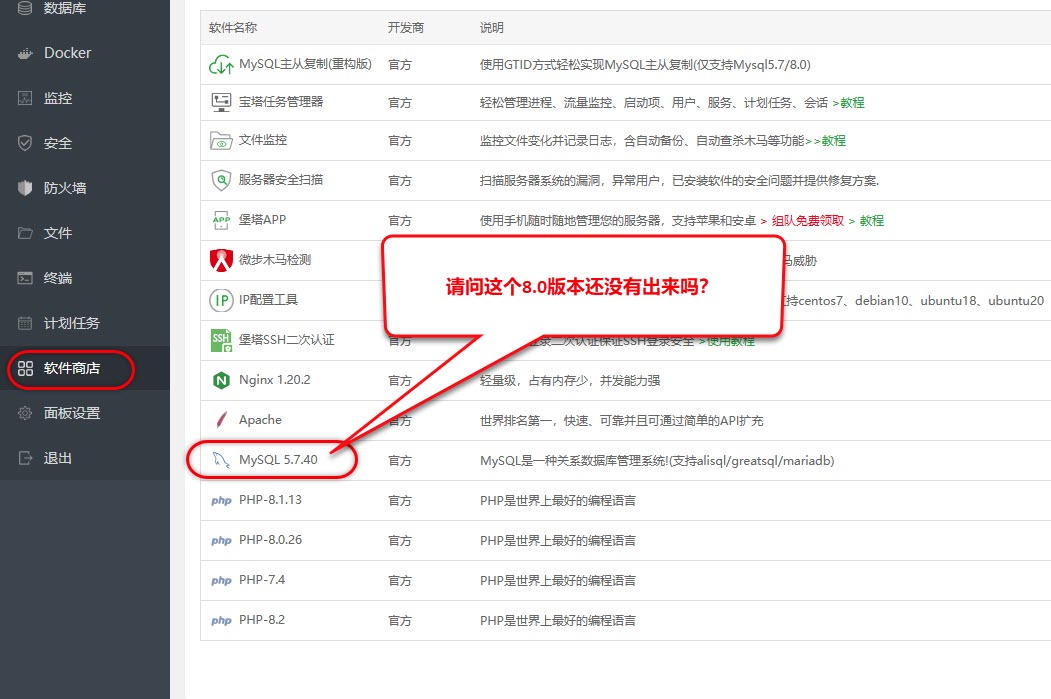The height and width of the screenshot is (699, 1051).
Task: Click the PHP-8.0.26 software name
Action: [270, 540]
